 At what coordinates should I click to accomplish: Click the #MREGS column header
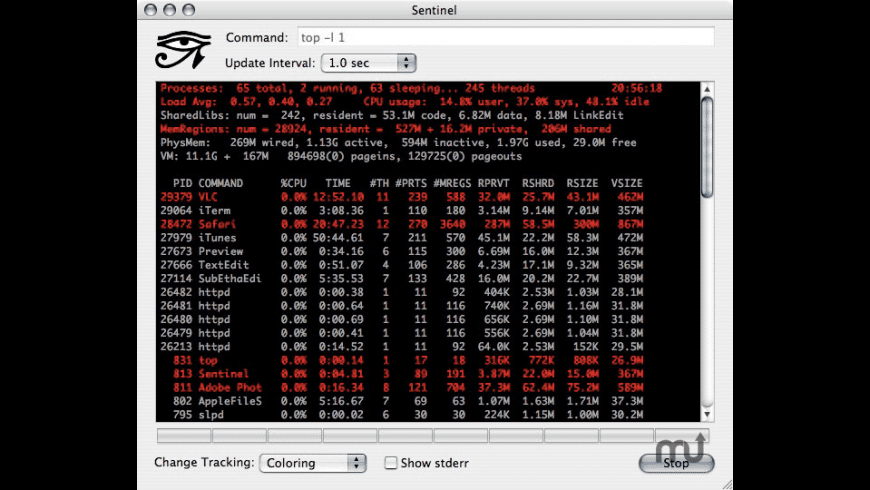coord(452,183)
